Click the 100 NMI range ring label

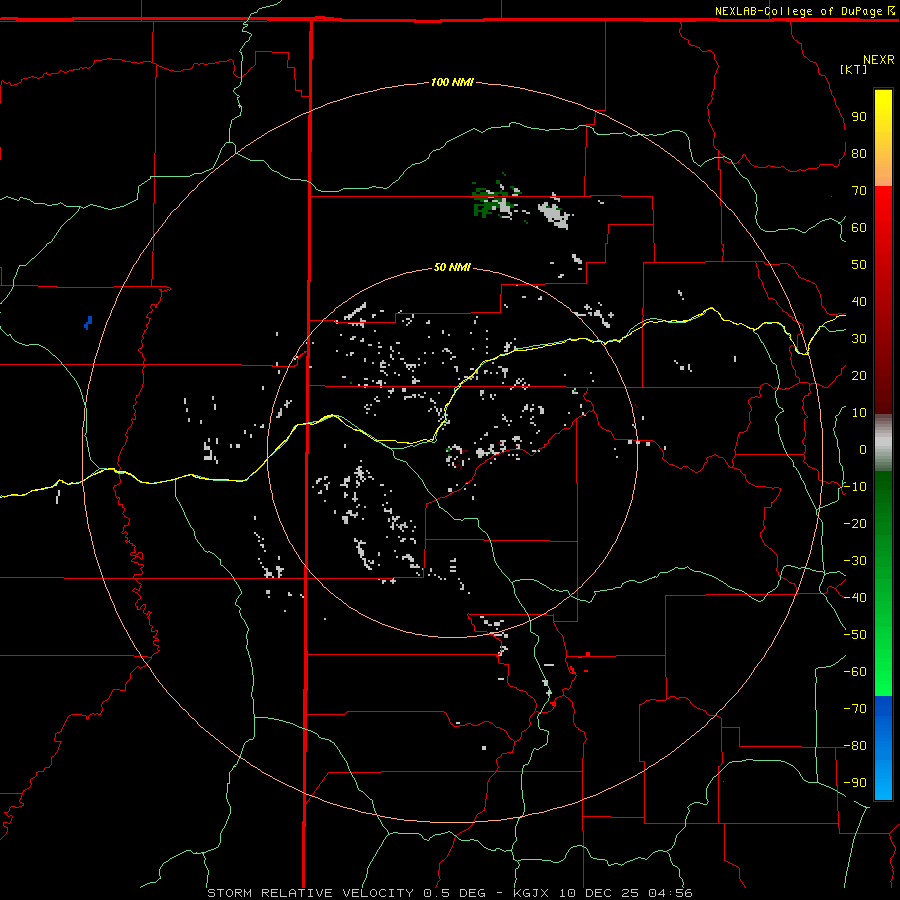click(x=452, y=82)
